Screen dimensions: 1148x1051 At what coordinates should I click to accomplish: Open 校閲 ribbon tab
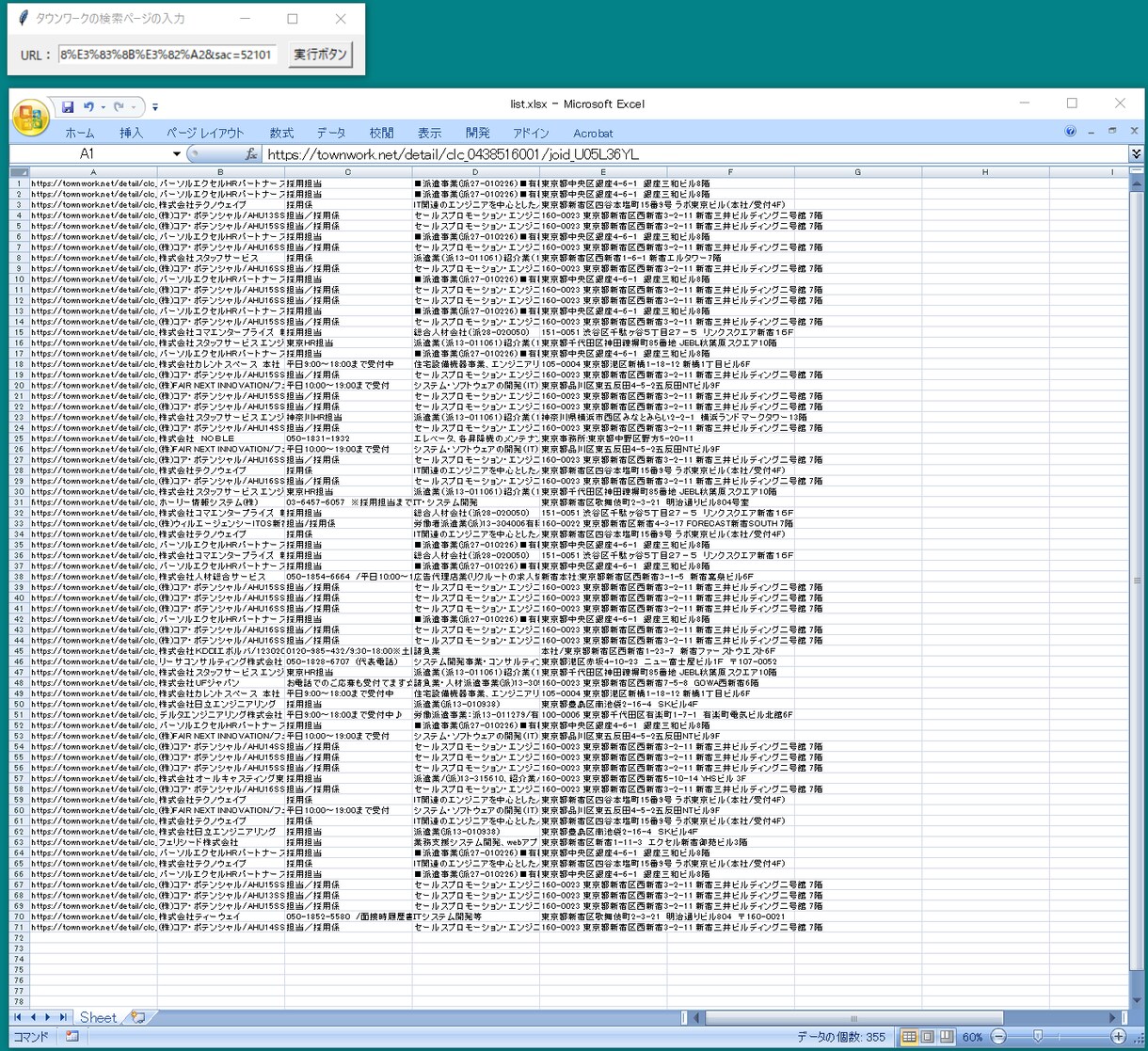[x=381, y=134]
